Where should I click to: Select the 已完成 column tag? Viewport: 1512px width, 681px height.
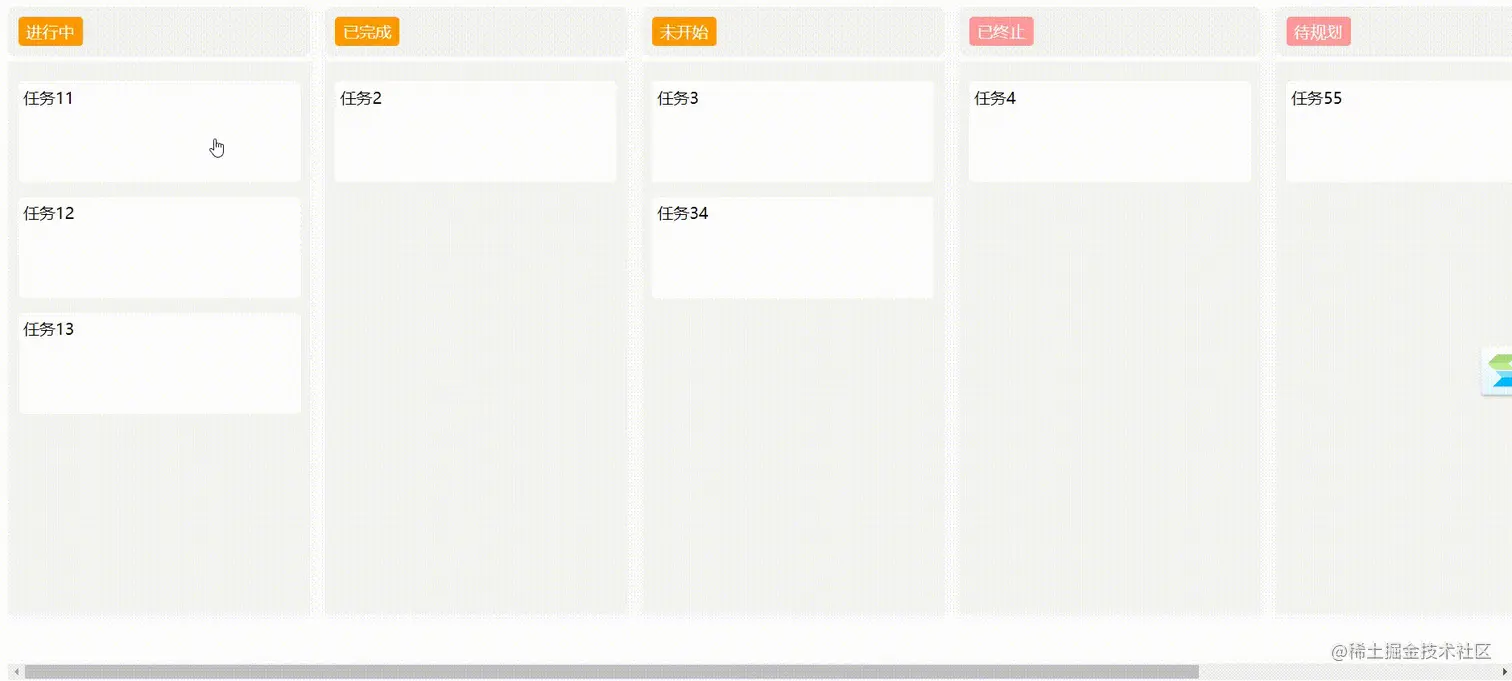pos(367,32)
